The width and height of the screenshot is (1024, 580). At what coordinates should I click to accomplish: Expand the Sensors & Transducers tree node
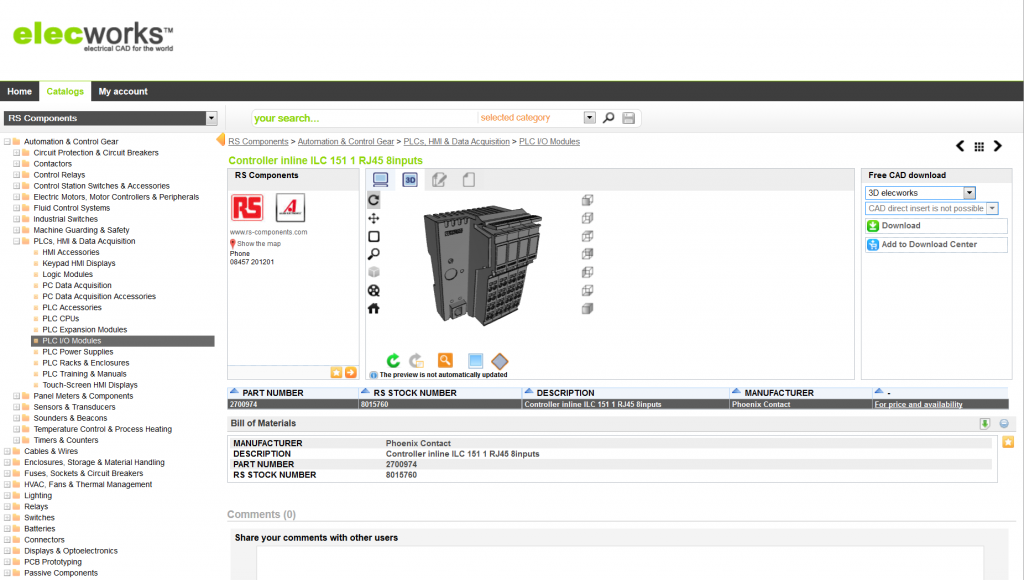16,407
